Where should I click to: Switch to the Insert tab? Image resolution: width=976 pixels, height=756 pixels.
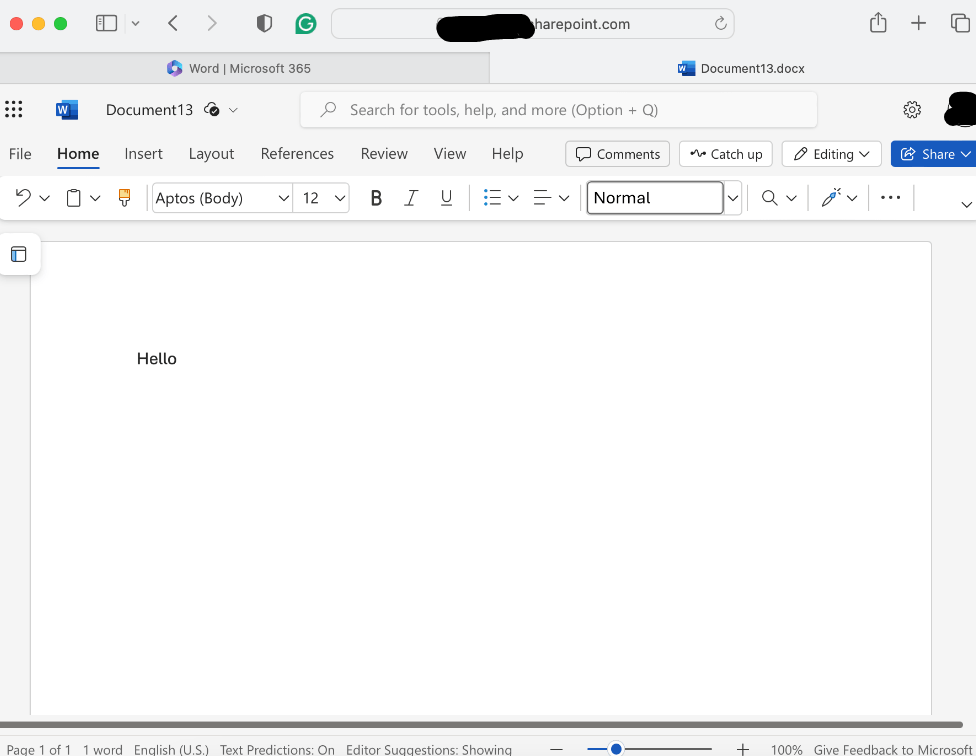[143, 154]
